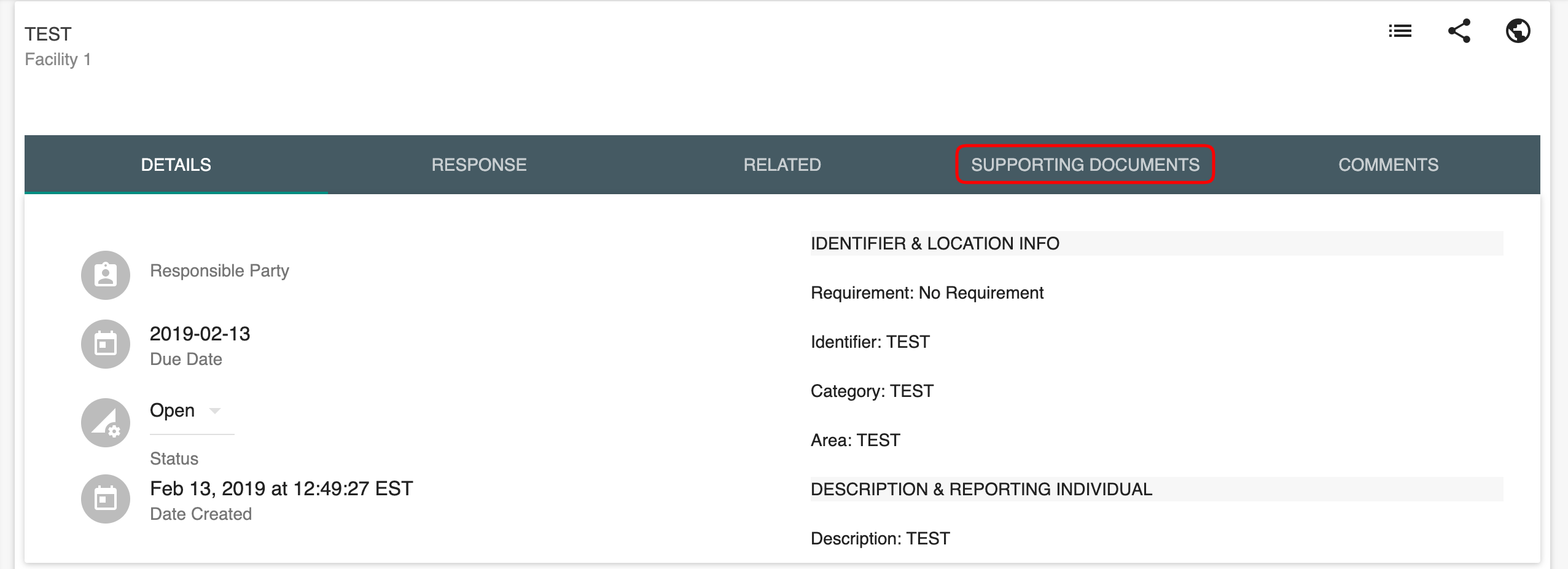Click the Date Created calendar icon
Screen dimensions: 1568x569
click(x=106, y=499)
